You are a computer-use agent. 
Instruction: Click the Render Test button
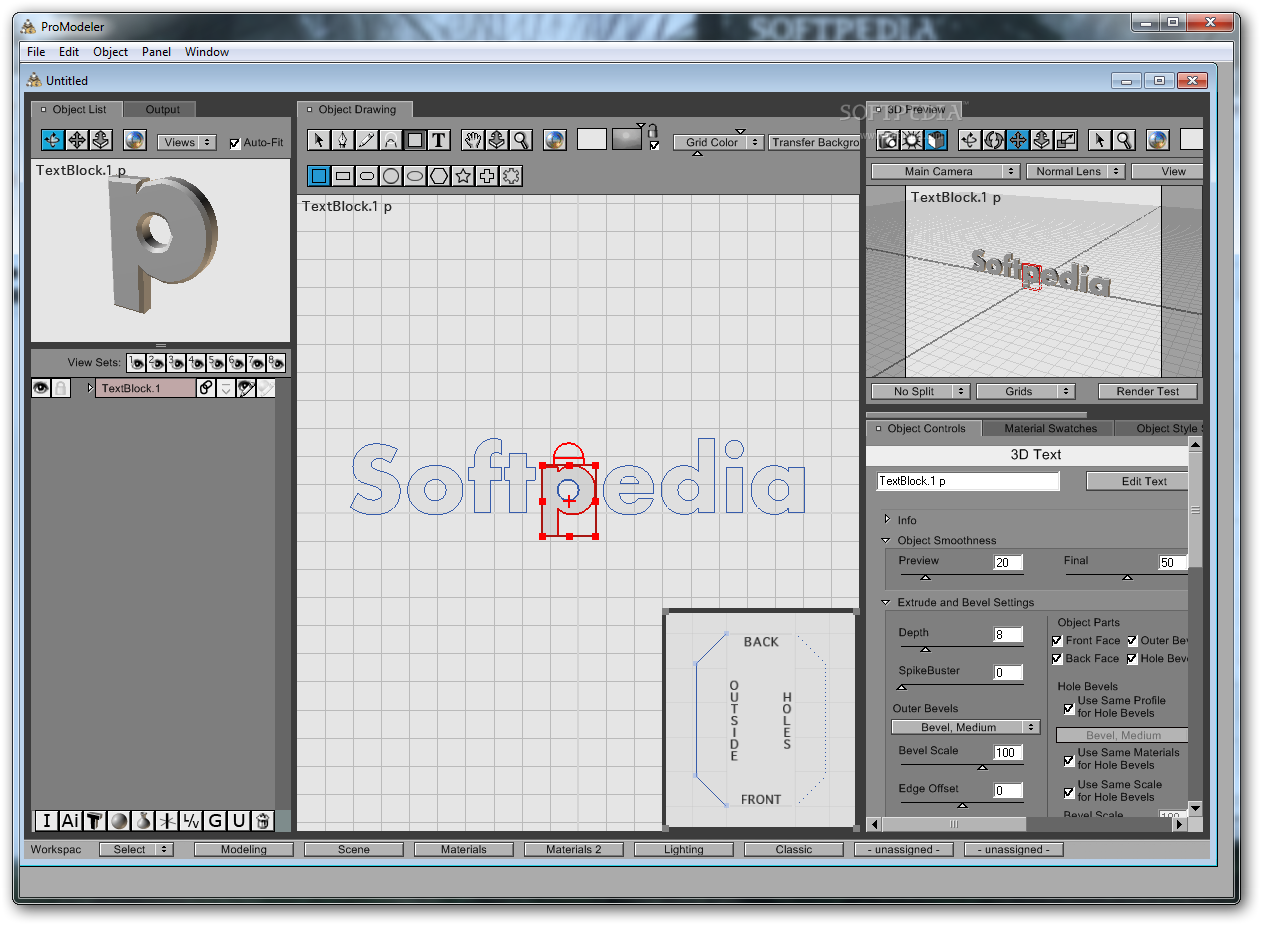click(x=1148, y=391)
